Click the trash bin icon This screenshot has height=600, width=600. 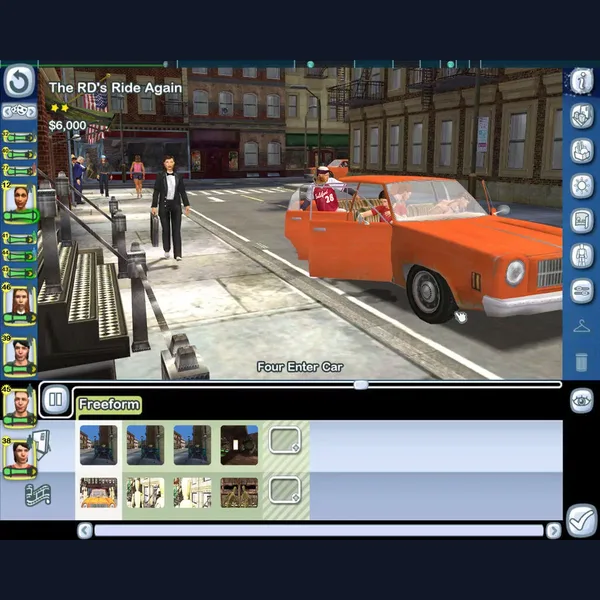click(581, 362)
